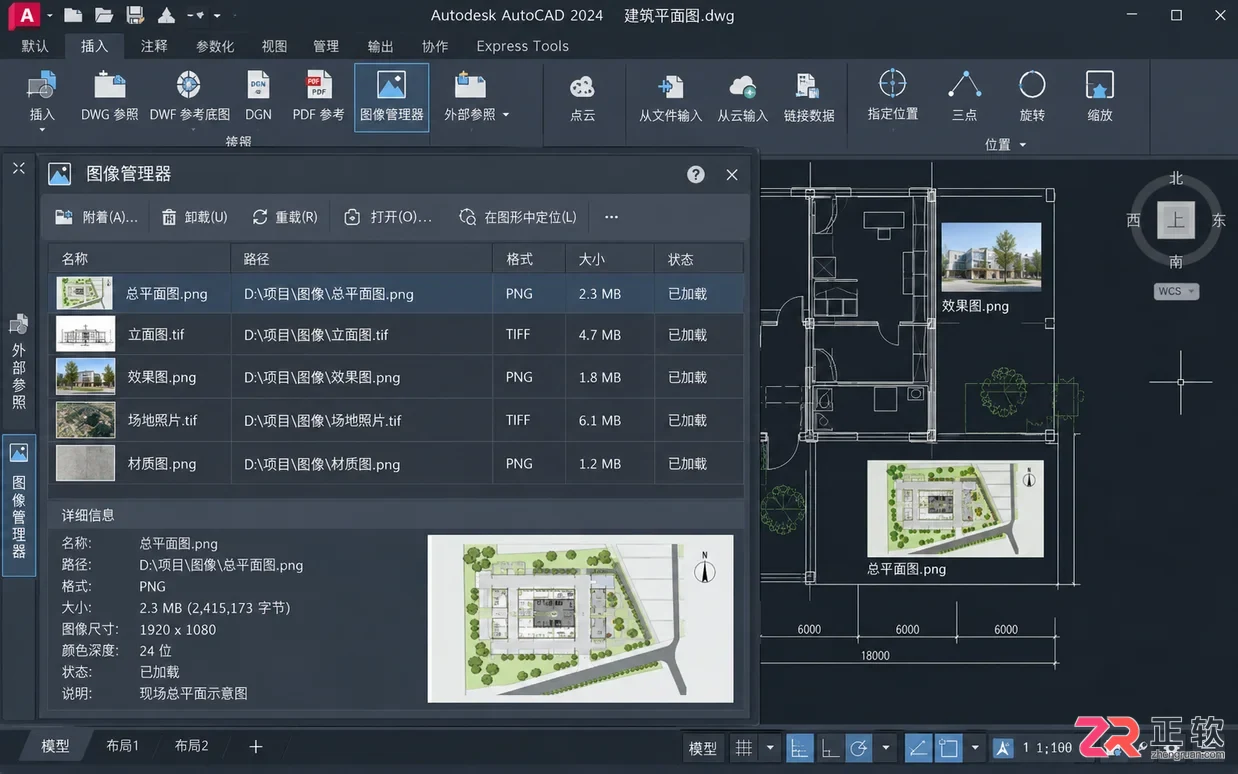1238x774 pixels.
Task: Select the 效果图.png list row
Action: [x=396, y=377]
